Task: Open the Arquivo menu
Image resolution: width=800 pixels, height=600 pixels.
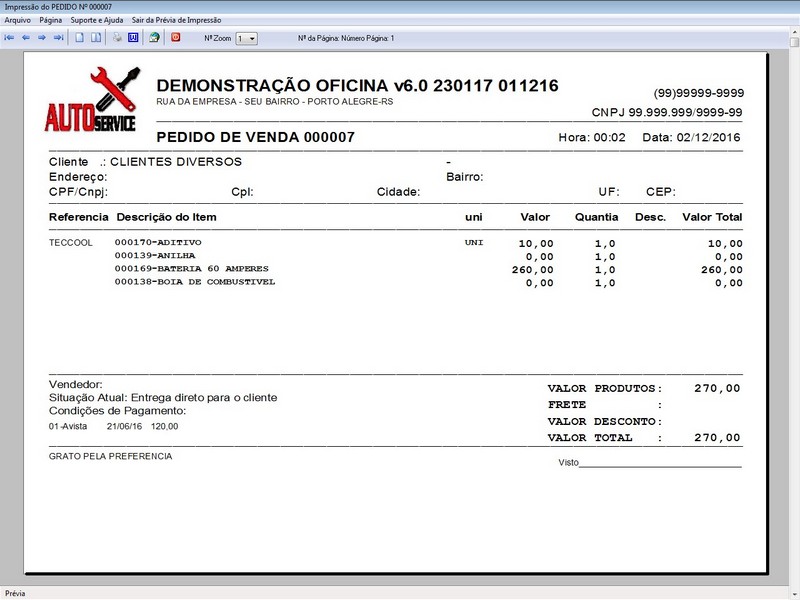Action: click(x=17, y=20)
